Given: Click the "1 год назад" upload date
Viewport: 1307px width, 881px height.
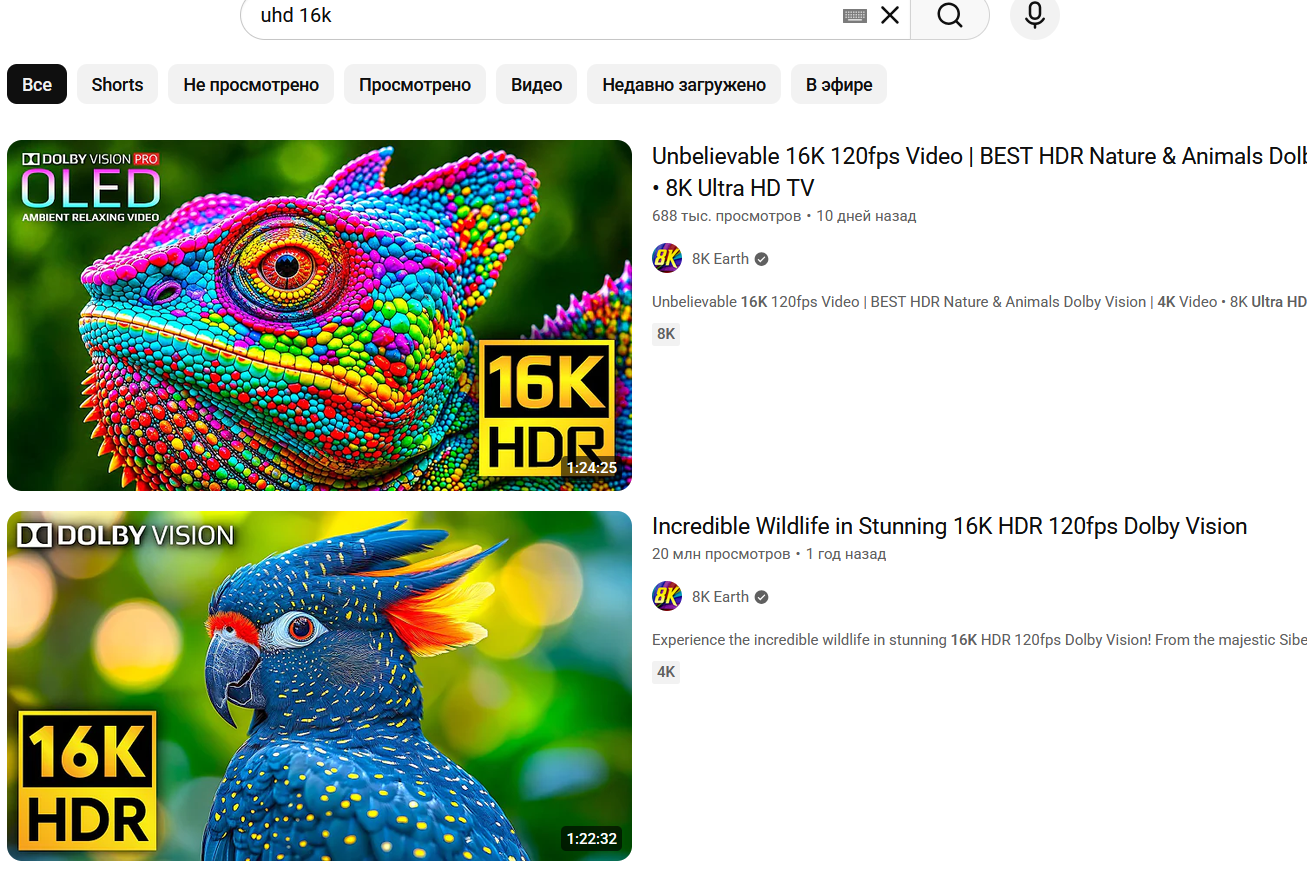Looking at the screenshot, I should point(846,554).
